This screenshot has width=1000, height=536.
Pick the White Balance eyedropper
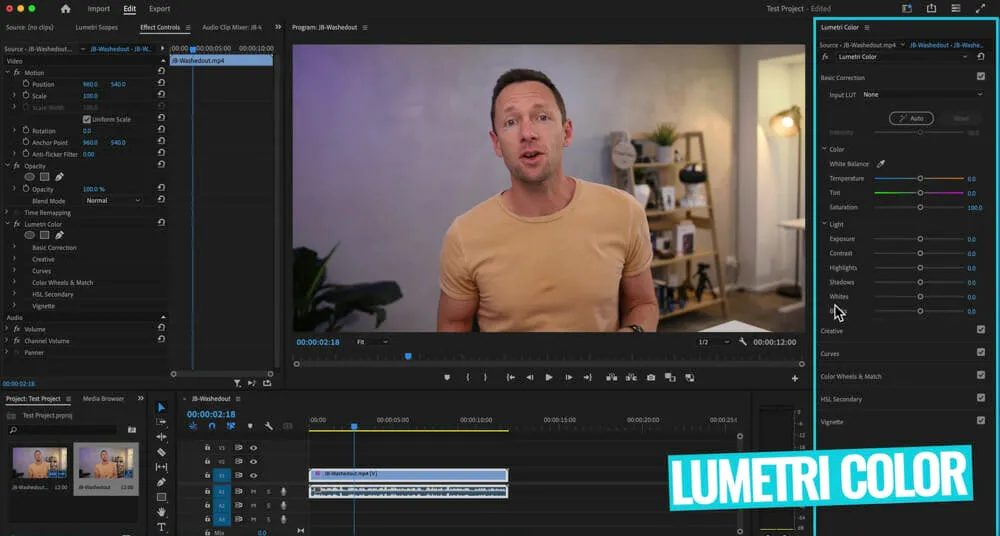click(881, 164)
